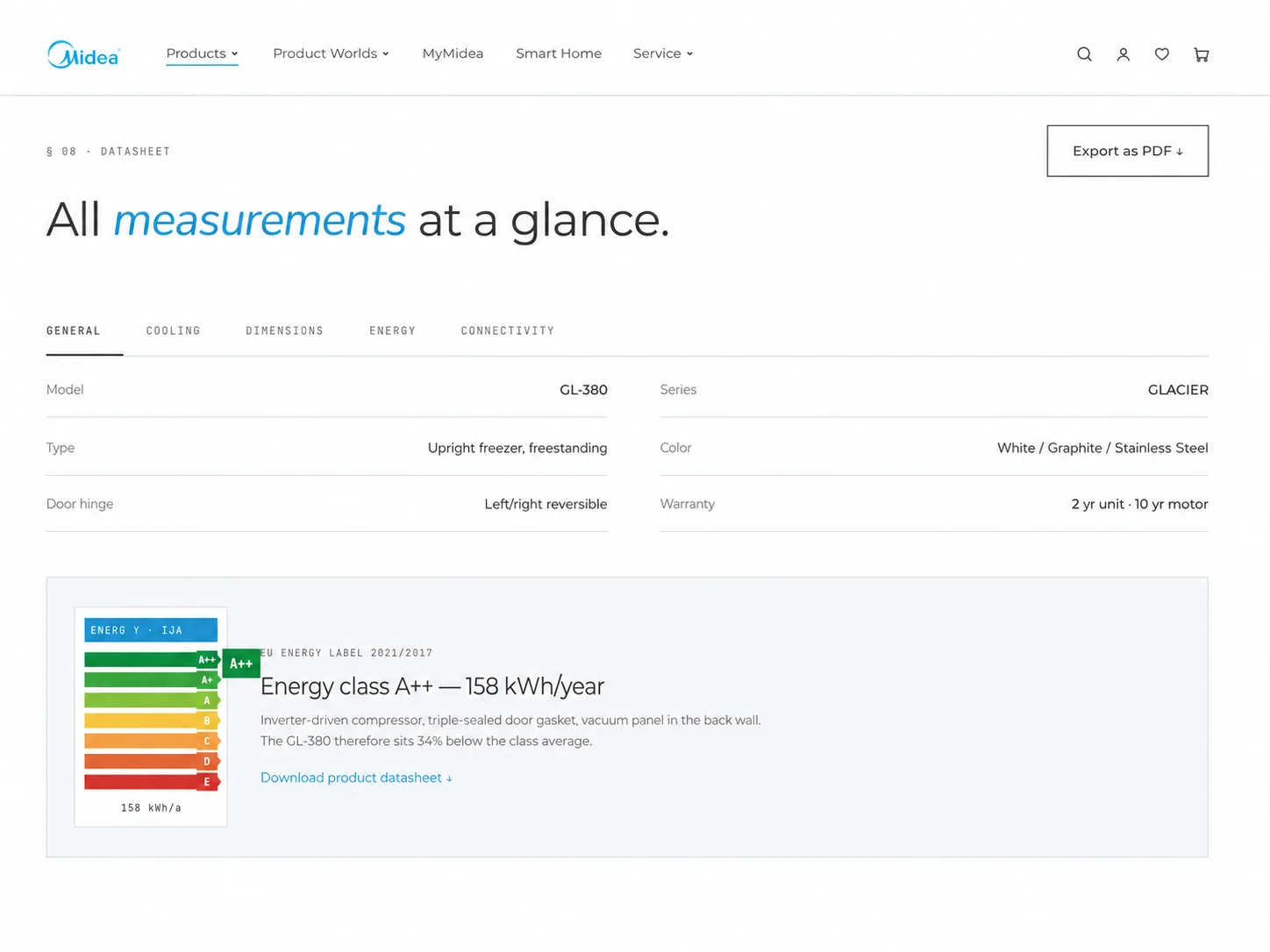Click the Download product datasheet link
The image size is (1270, 952).
click(x=356, y=778)
